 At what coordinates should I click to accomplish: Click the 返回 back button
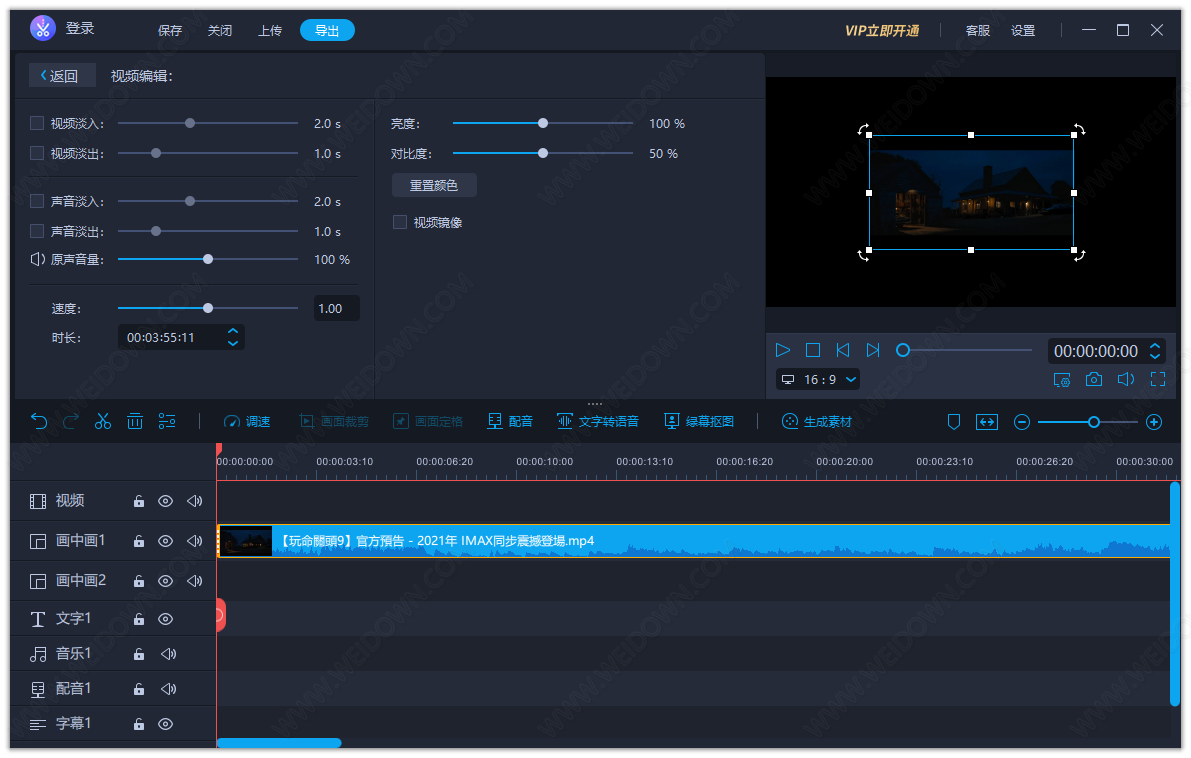(62, 76)
